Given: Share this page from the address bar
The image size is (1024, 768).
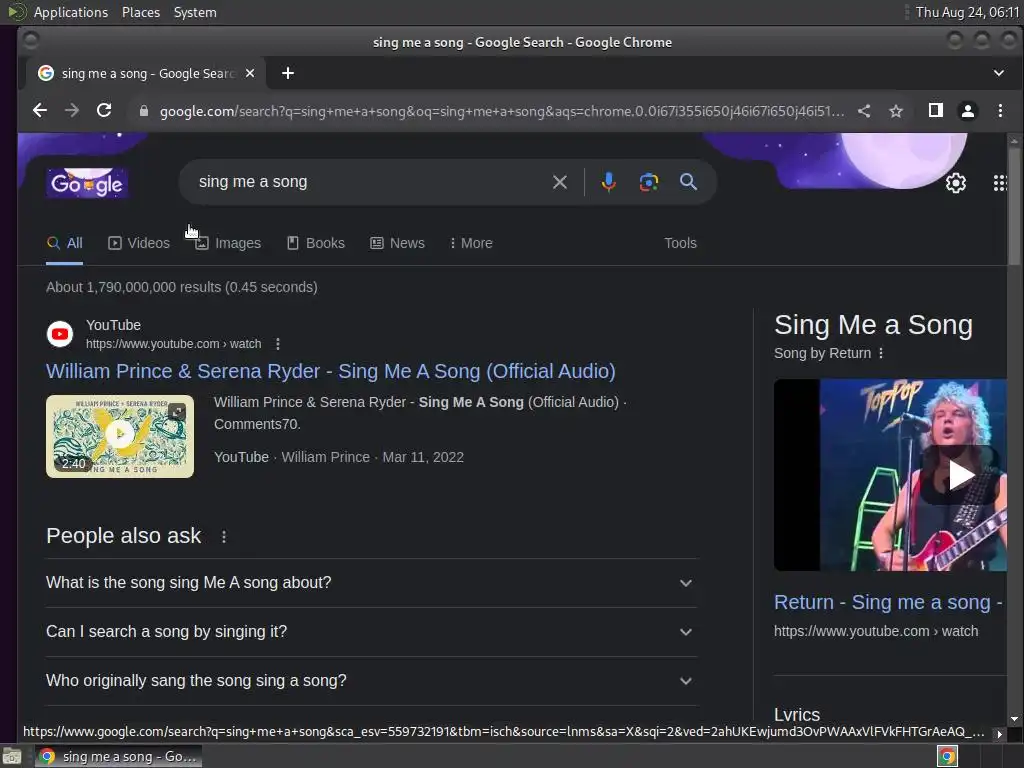Looking at the screenshot, I should pos(864,111).
